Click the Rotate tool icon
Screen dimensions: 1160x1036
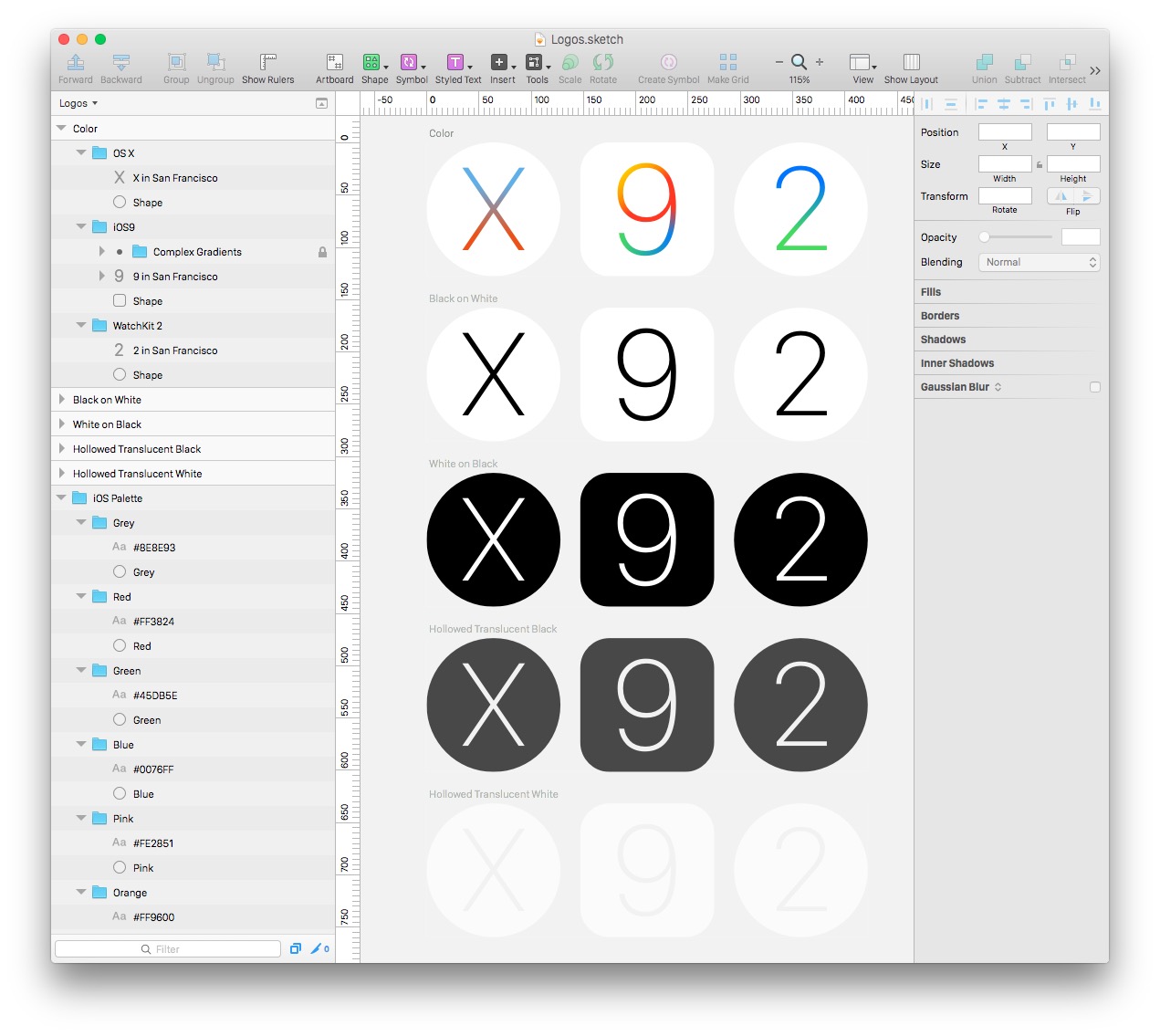coord(602,63)
